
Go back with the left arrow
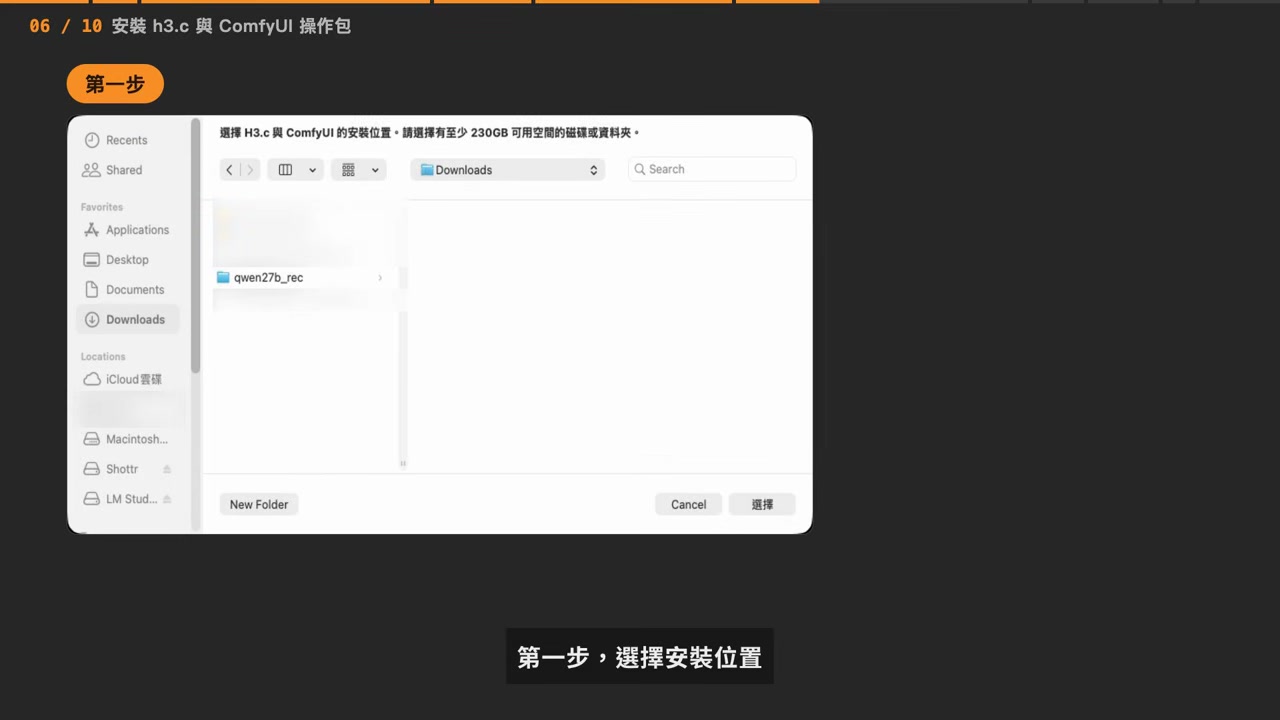click(x=229, y=170)
